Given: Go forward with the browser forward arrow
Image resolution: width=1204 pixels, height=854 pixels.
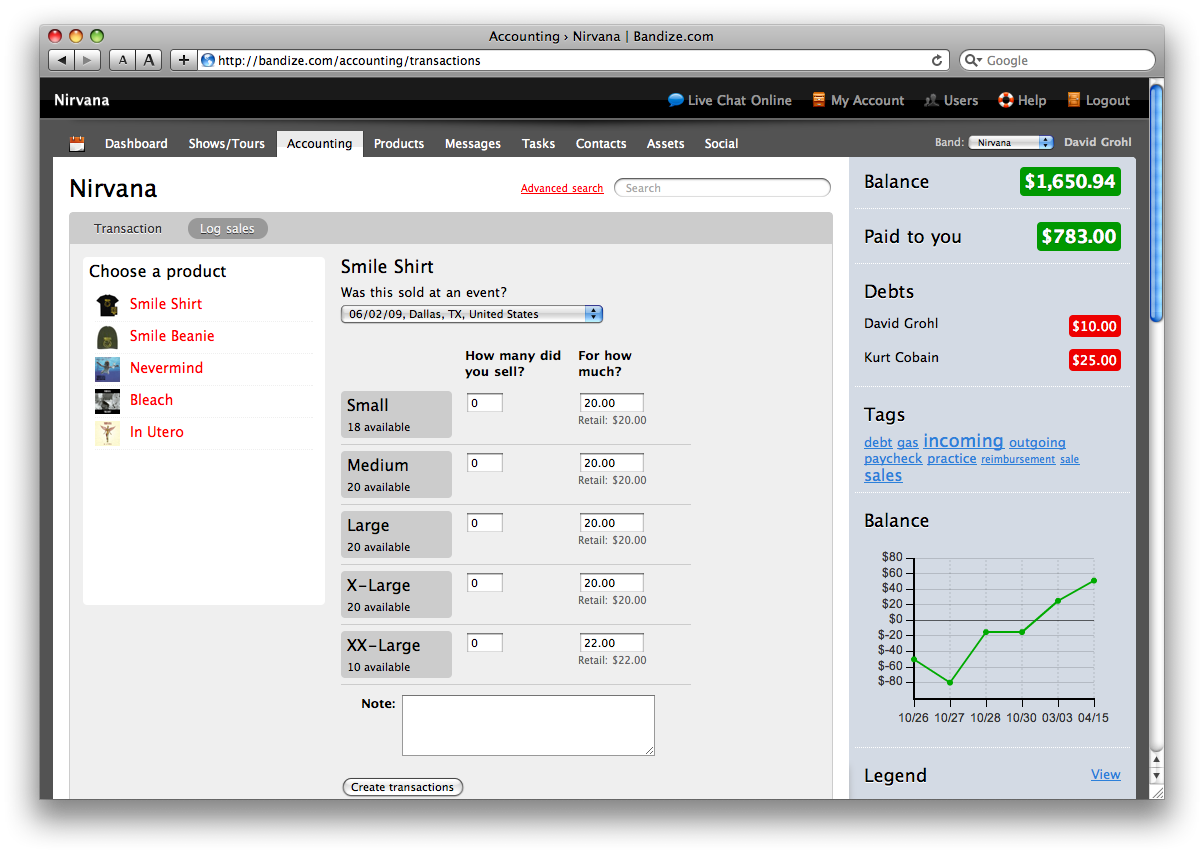Looking at the screenshot, I should coord(88,60).
